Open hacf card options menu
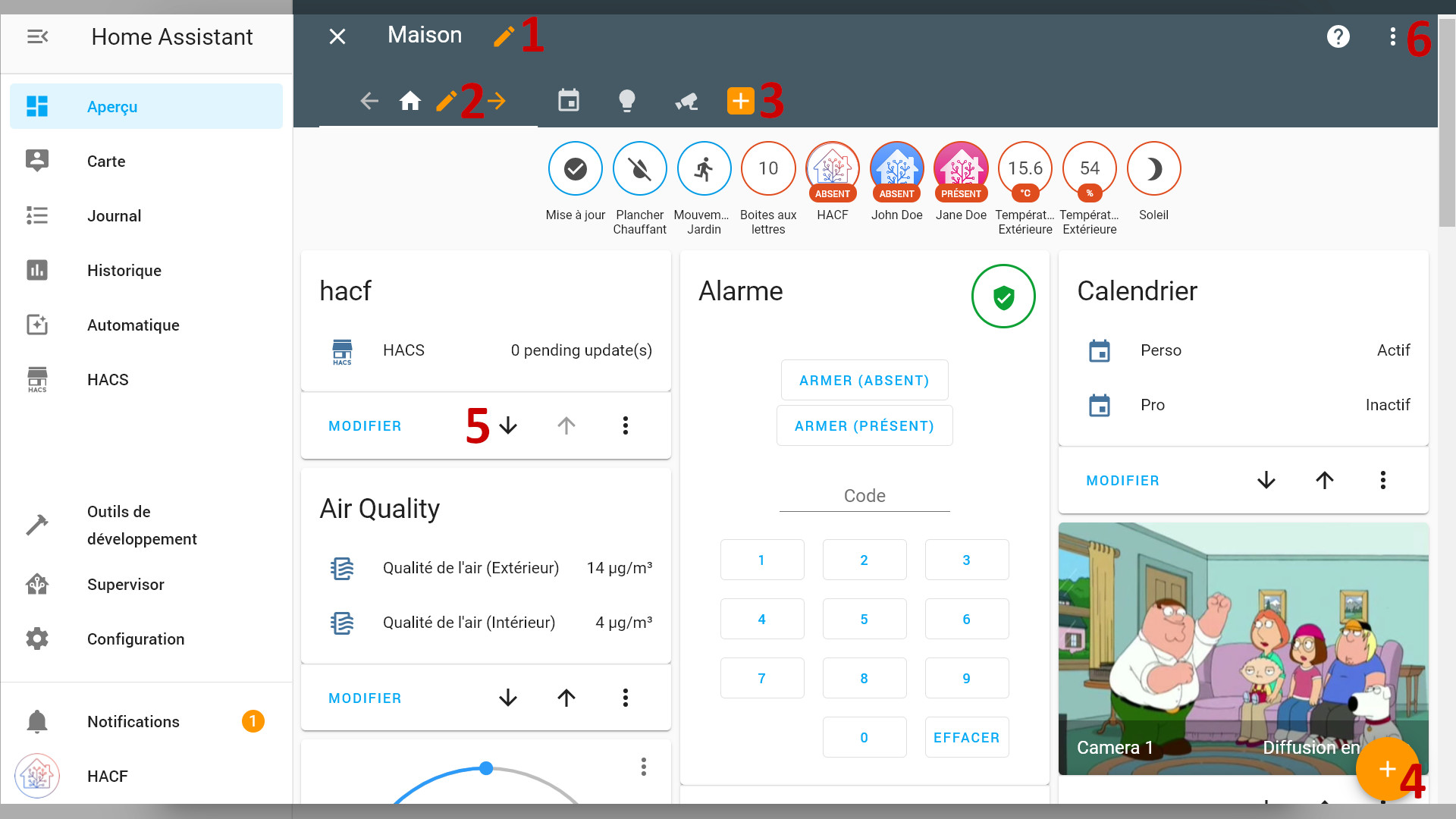1456x819 pixels. tap(626, 425)
